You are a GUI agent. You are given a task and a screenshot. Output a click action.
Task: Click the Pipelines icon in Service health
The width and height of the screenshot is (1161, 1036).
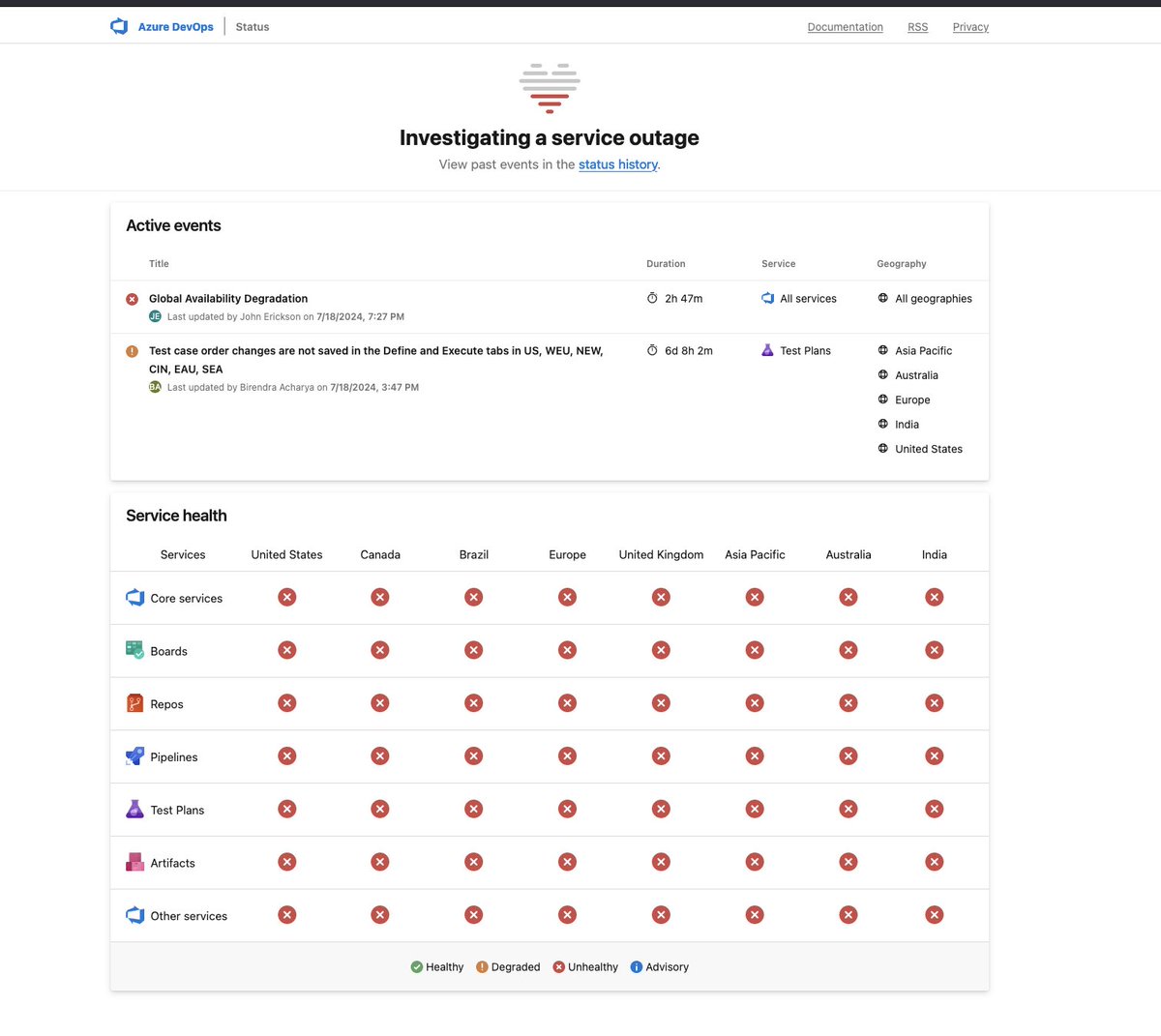coord(135,756)
